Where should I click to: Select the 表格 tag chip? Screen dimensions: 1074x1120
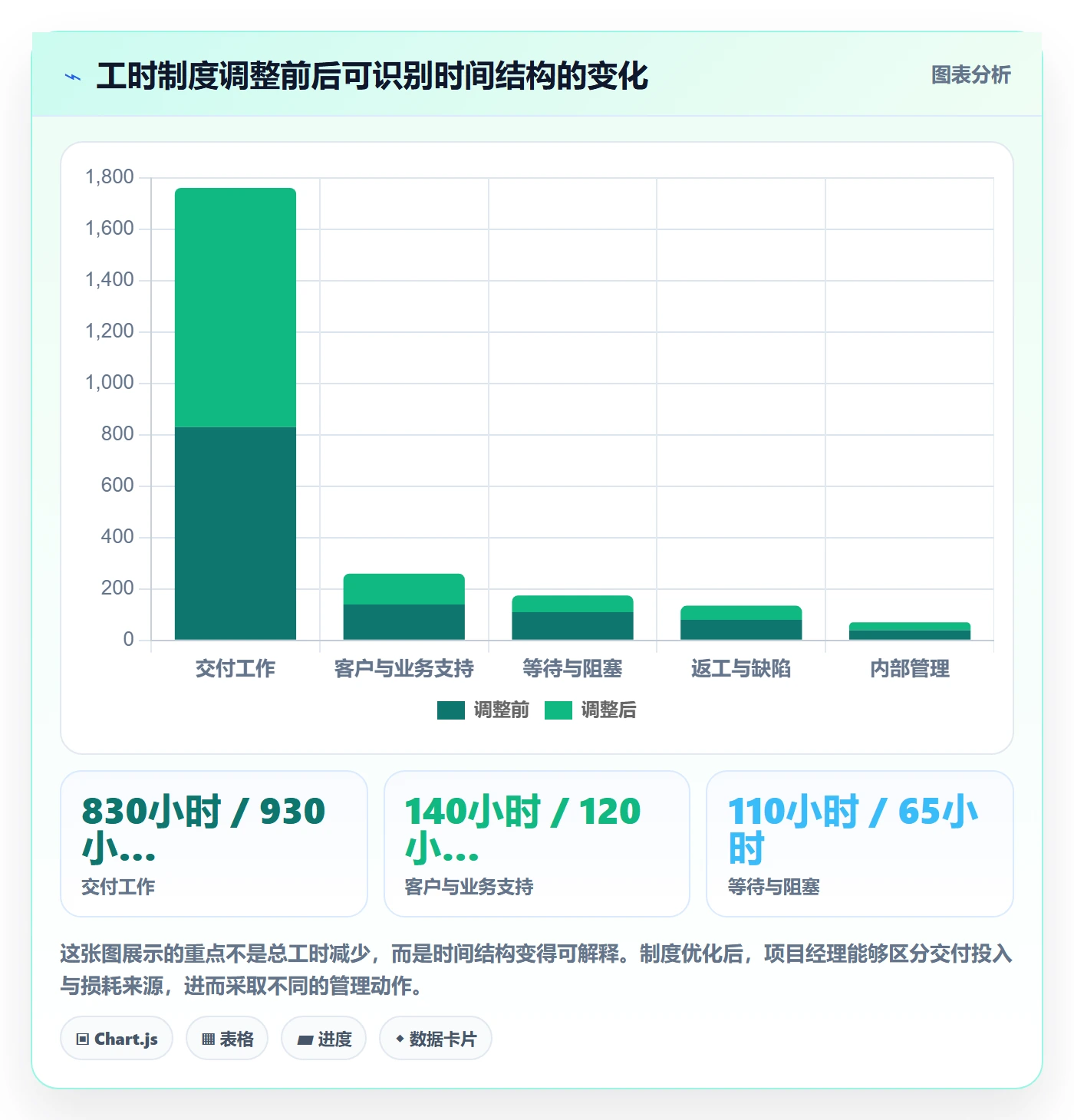(227, 1039)
